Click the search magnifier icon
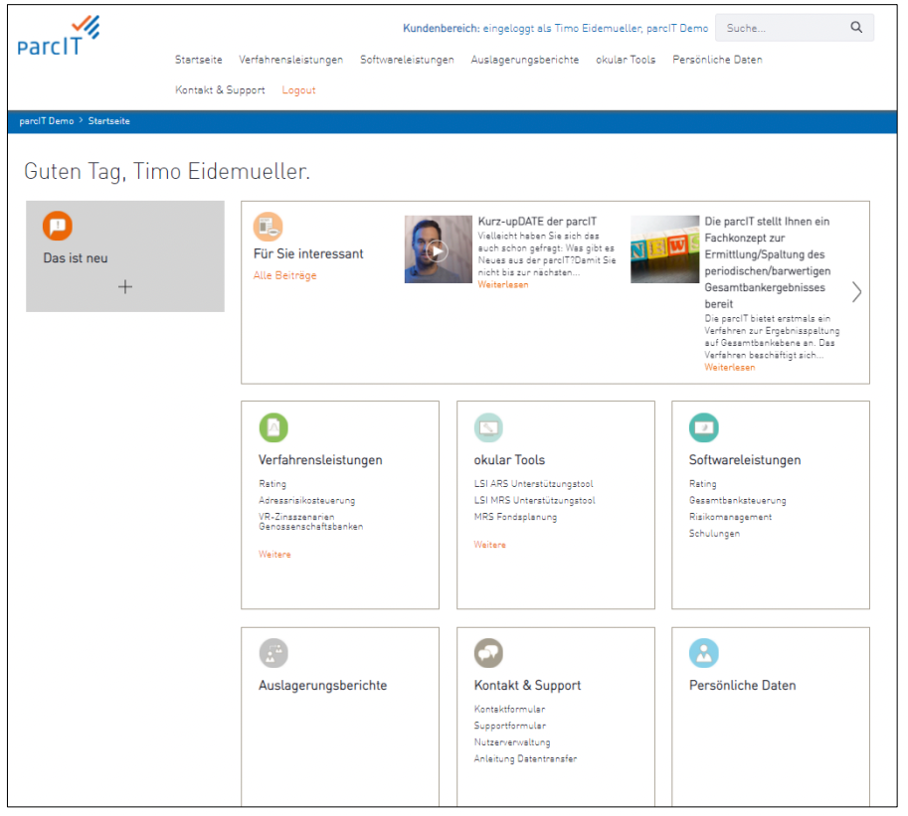The height and width of the screenshot is (816, 908). pyautogui.click(x=856, y=27)
